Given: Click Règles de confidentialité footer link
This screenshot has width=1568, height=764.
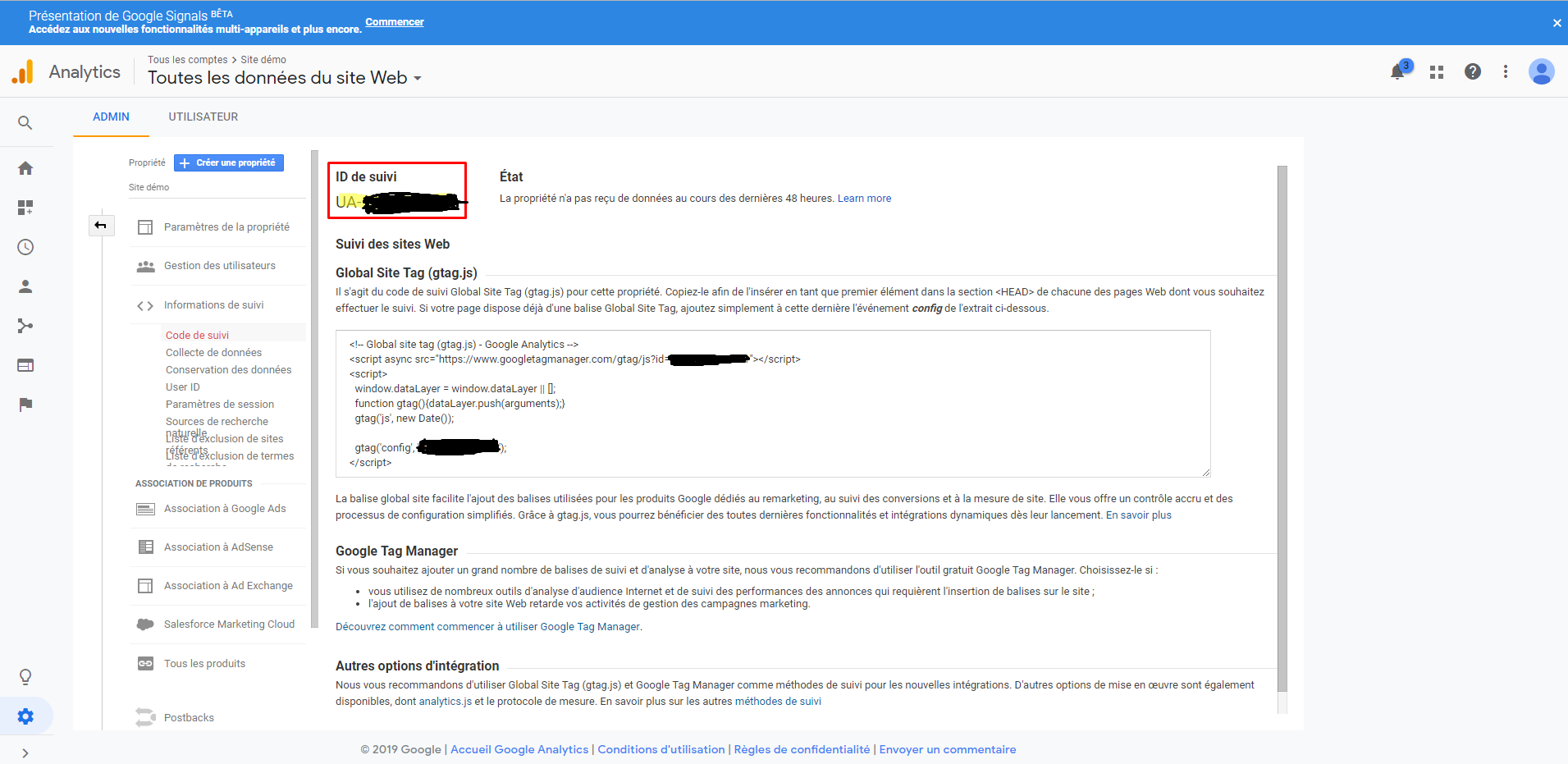Looking at the screenshot, I should [802, 750].
